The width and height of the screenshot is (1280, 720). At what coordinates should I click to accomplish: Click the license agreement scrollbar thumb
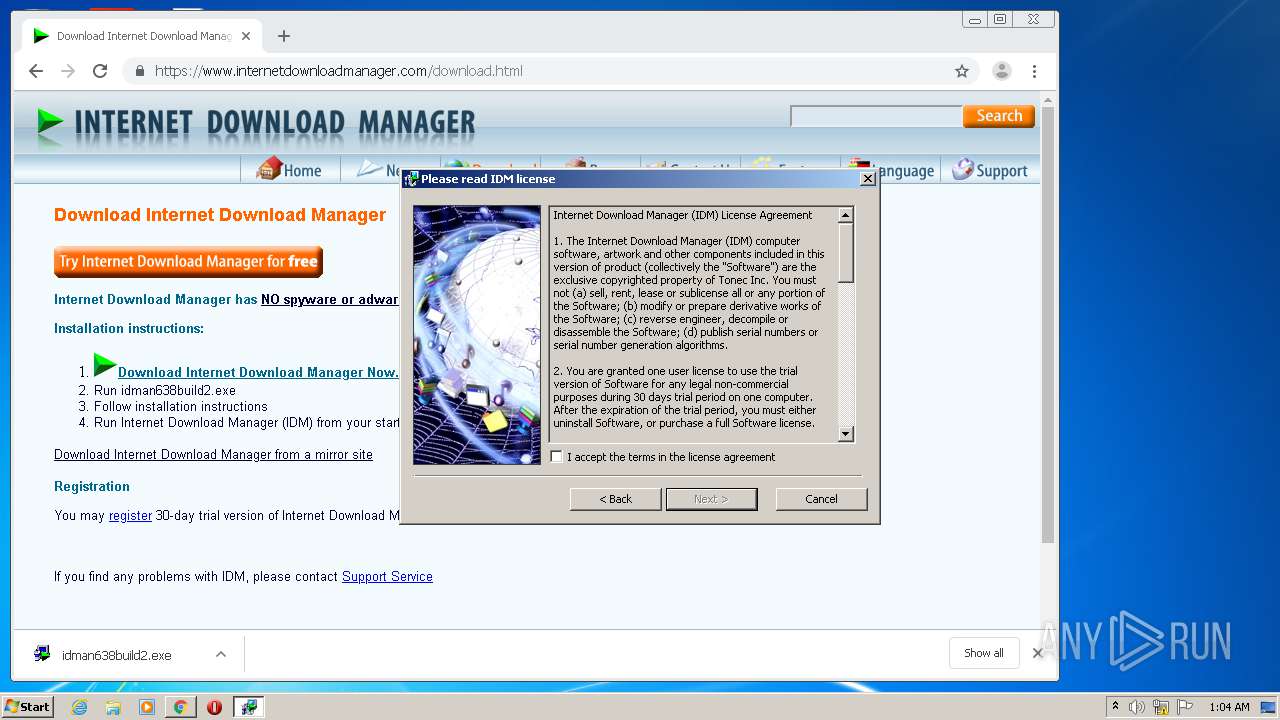click(x=846, y=253)
